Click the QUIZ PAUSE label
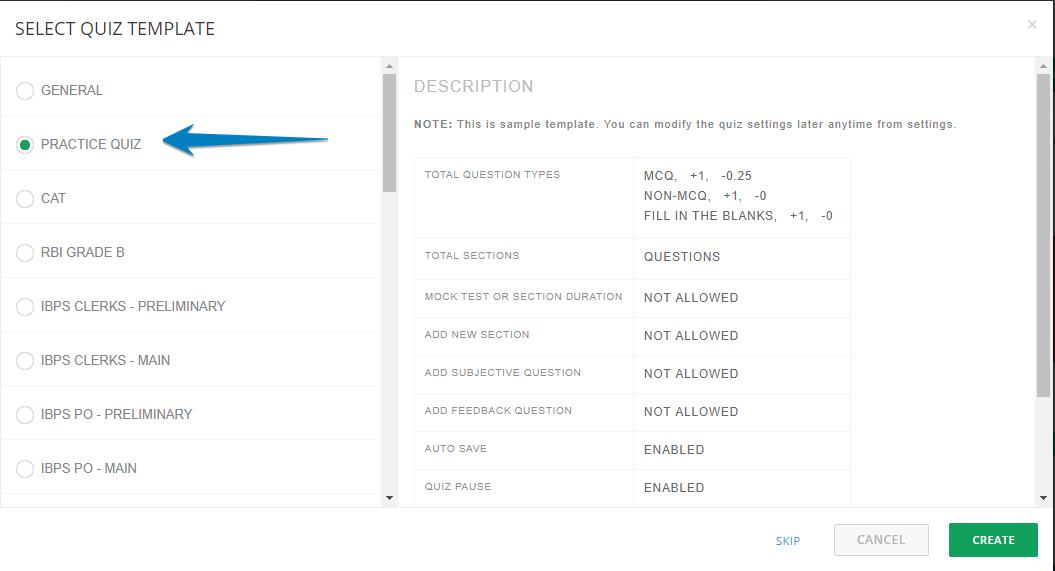This screenshot has height=571, width=1055. (458, 486)
